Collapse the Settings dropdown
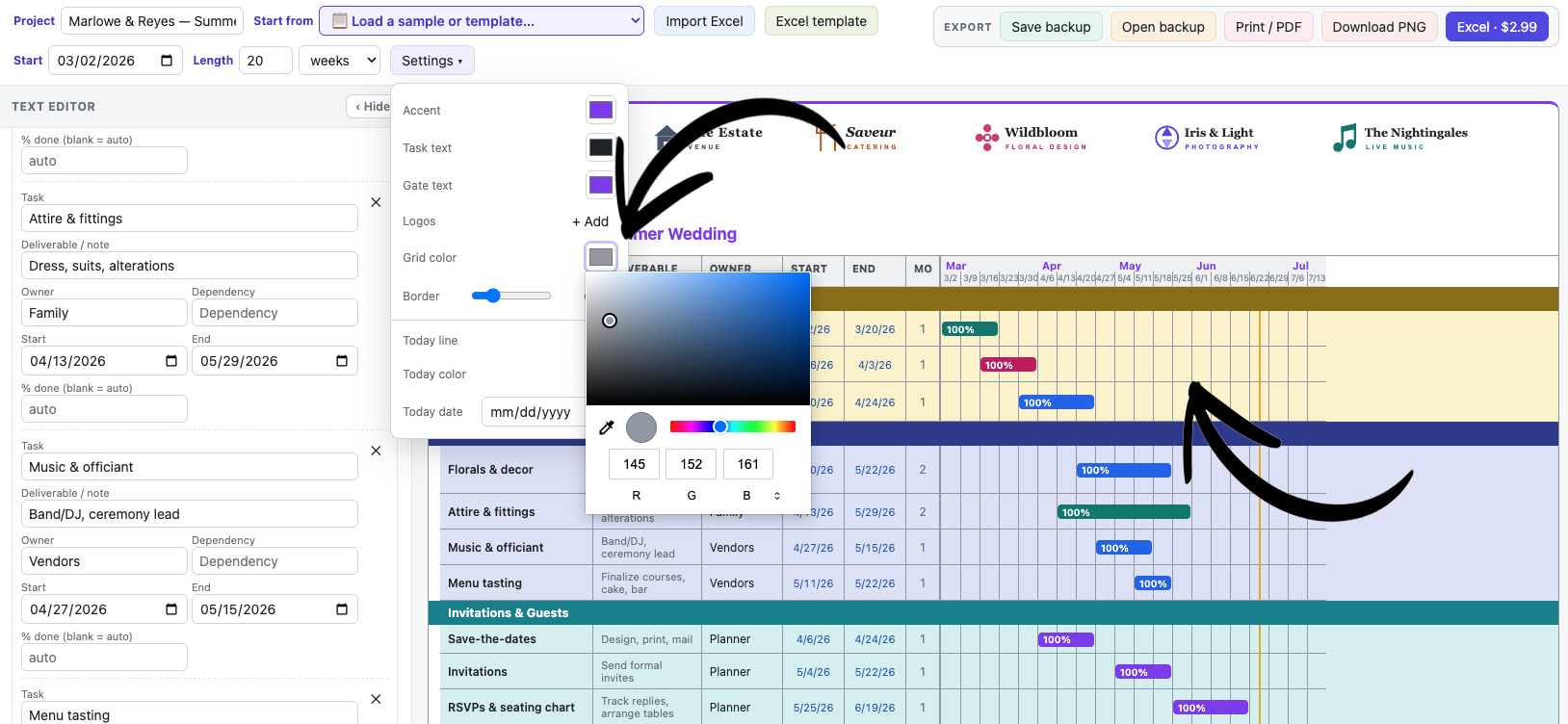 click(431, 61)
